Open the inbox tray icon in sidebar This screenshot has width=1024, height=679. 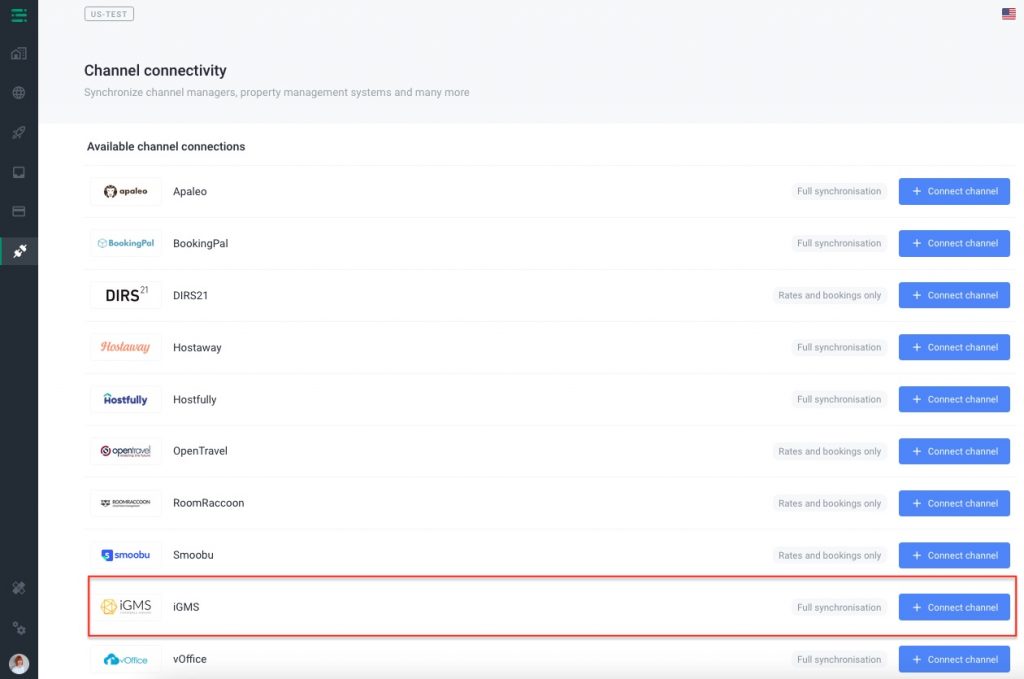point(19,172)
